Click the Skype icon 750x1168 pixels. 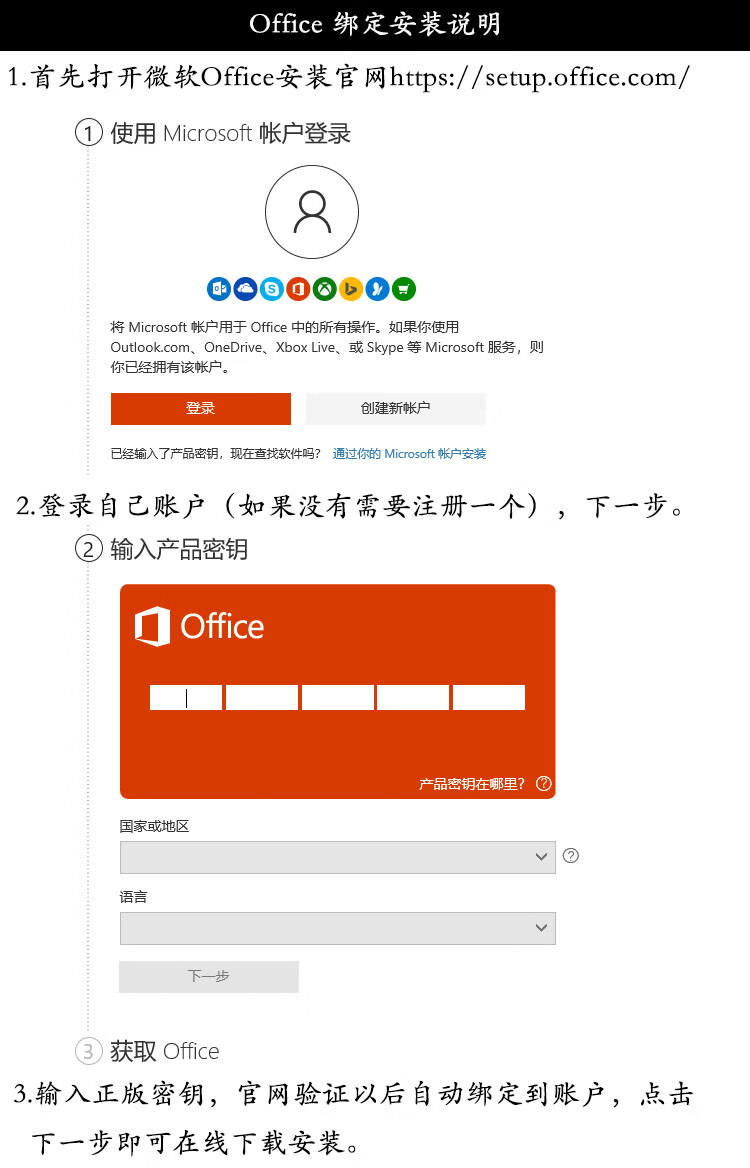[272, 289]
